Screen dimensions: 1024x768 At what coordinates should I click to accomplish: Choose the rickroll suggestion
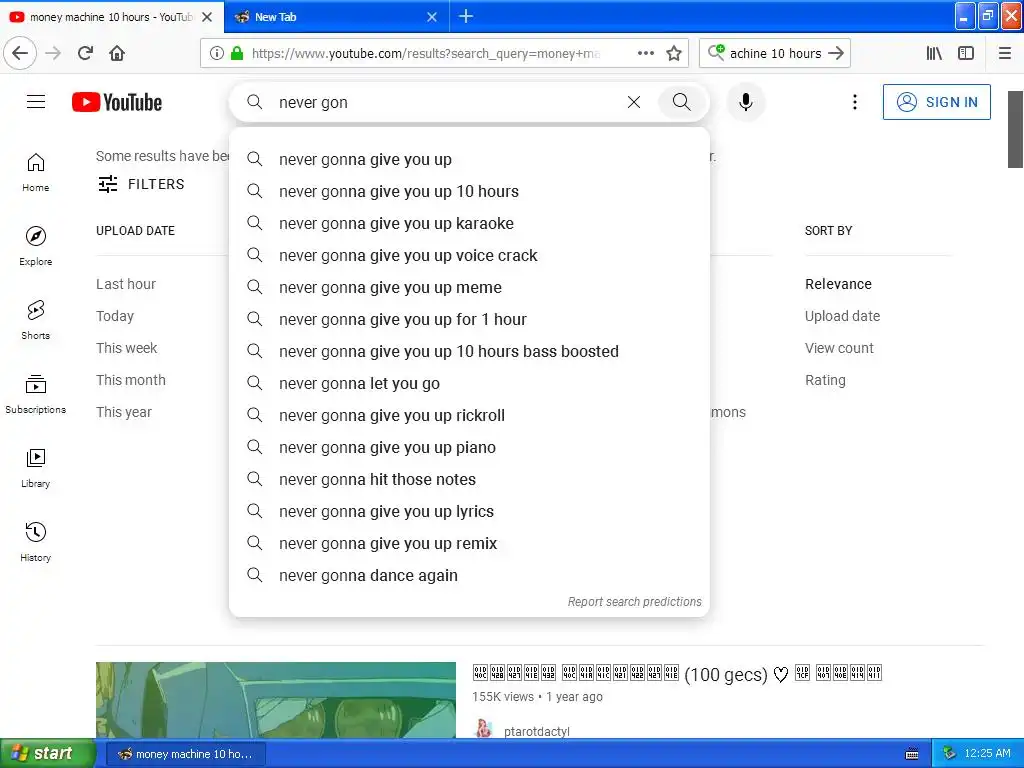pos(469,415)
